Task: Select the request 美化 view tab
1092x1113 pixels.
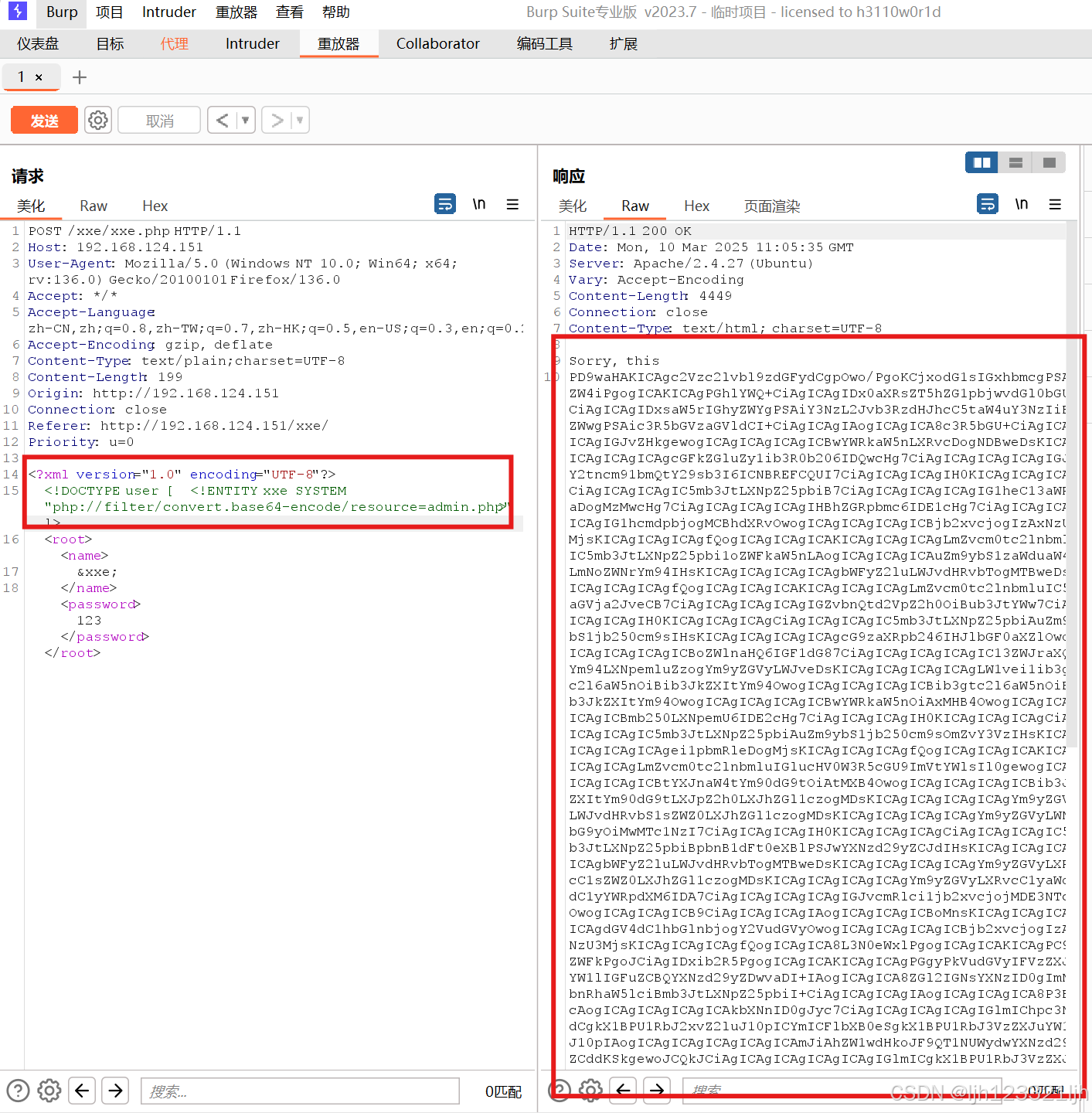Action: click(x=31, y=206)
